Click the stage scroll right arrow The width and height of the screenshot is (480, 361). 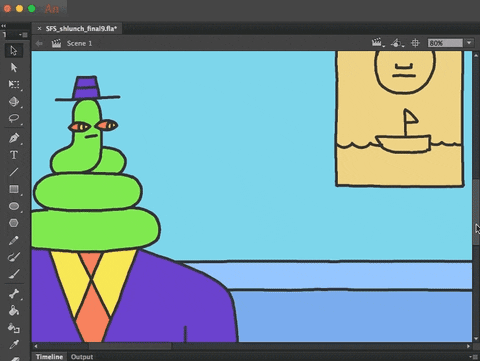(468, 346)
